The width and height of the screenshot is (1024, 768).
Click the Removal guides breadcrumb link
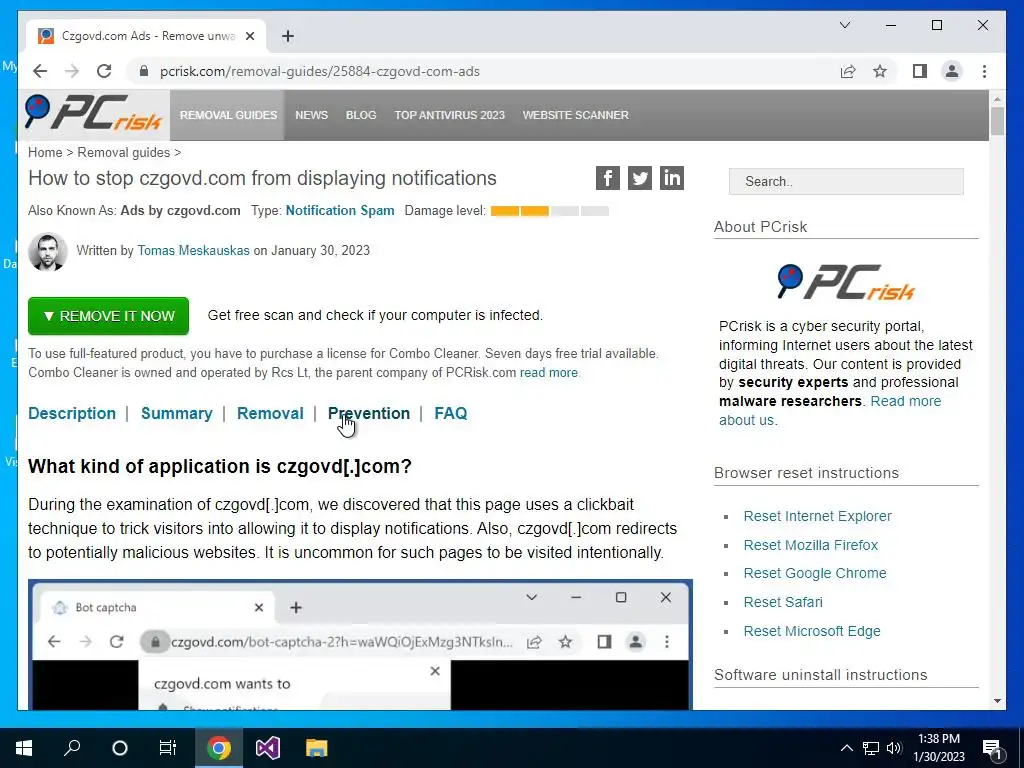[123, 152]
